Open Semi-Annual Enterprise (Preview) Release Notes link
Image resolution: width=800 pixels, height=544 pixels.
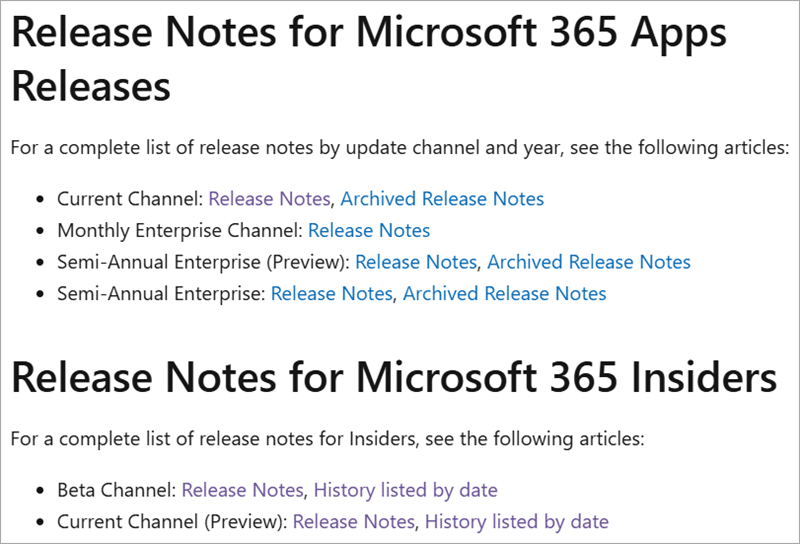[416, 262]
